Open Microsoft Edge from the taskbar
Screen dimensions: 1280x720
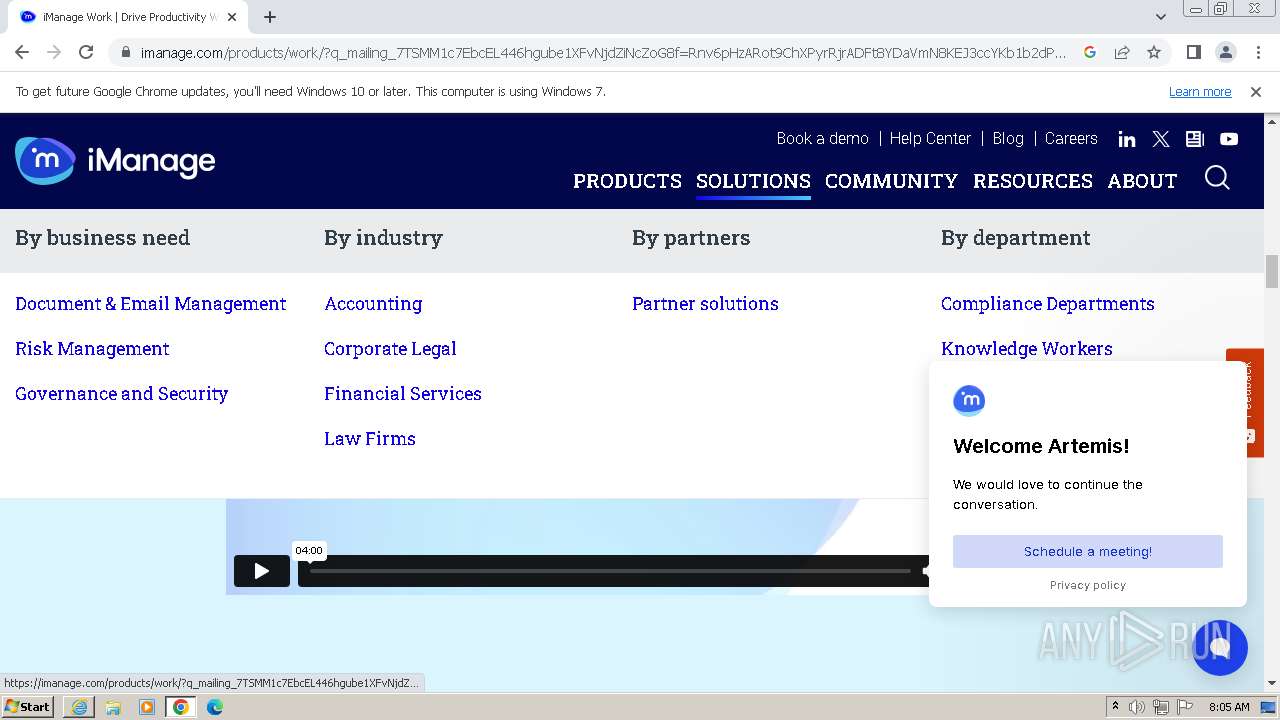click(215, 707)
